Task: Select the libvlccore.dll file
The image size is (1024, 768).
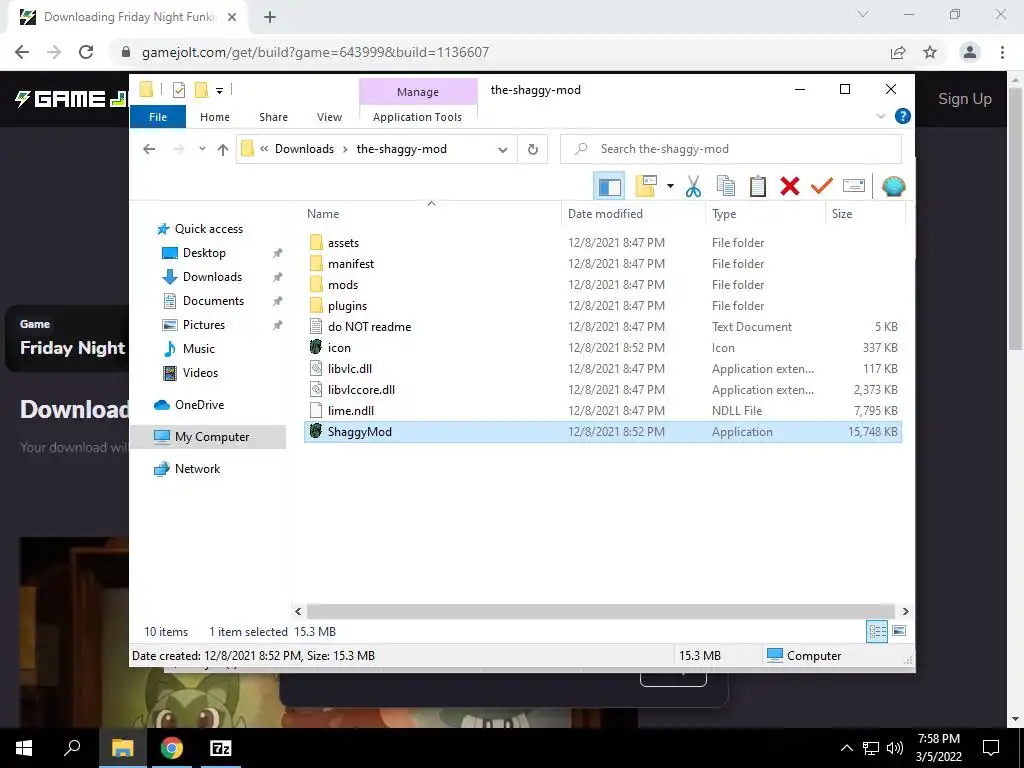Action: 602,390
